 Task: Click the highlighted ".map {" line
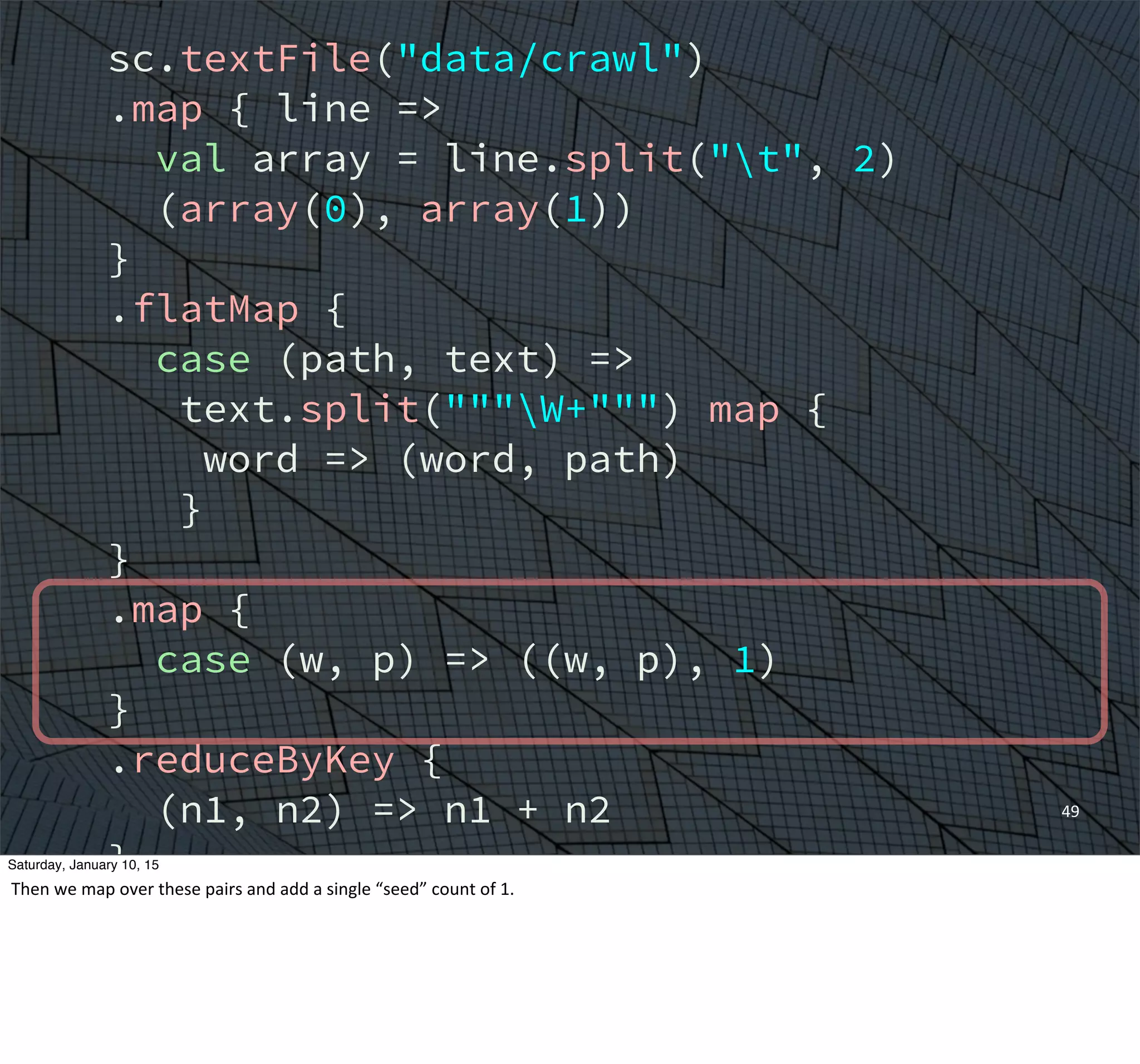(x=181, y=611)
